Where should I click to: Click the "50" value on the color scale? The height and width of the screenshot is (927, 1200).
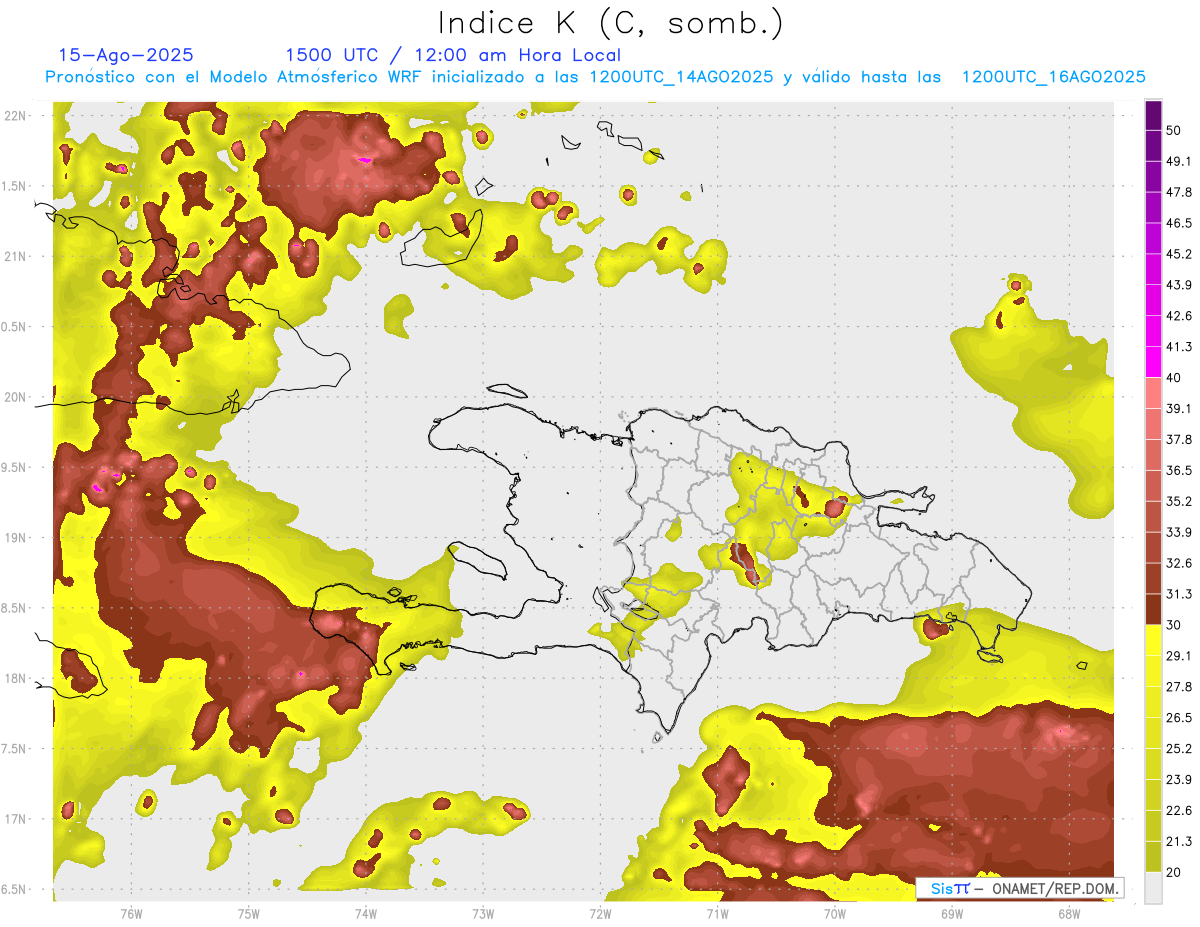tap(1174, 130)
